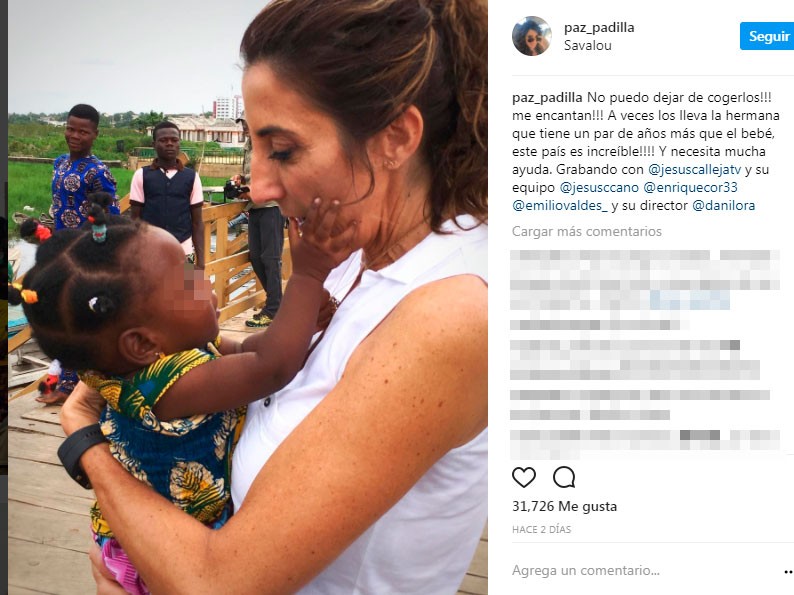Screen dimensions: 794x595
Task: Visit the @danilora mention
Action: click(724, 206)
